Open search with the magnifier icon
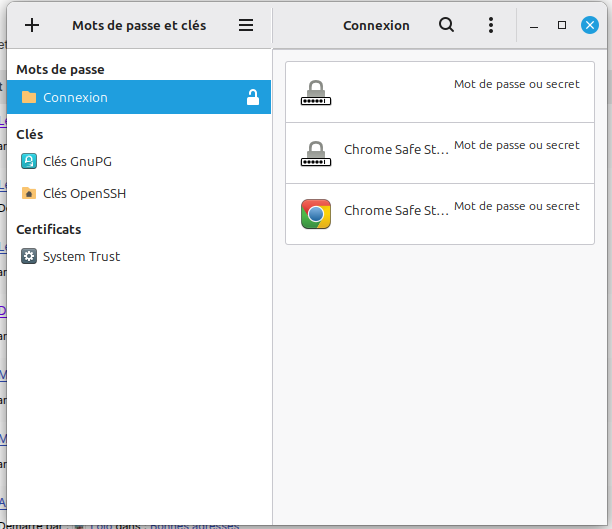The height and width of the screenshot is (529, 612). click(x=447, y=25)
